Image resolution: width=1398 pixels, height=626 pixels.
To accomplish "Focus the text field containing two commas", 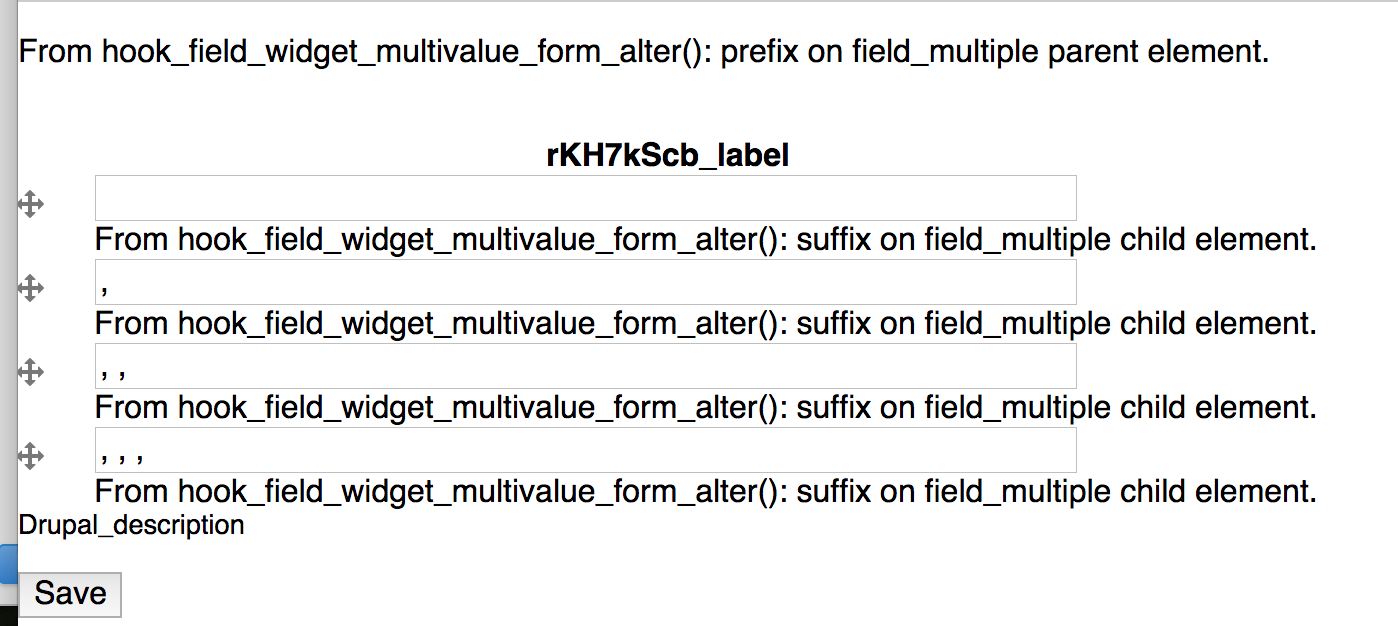I will 585,366.
